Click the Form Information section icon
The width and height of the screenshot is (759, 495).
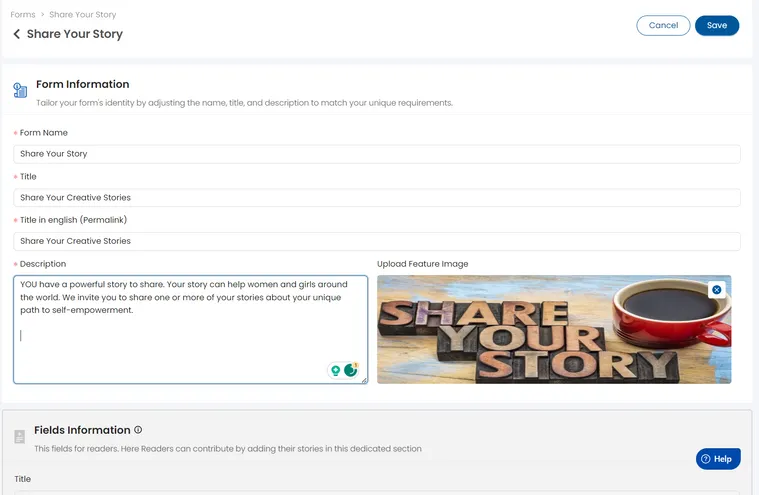(20, 91)
